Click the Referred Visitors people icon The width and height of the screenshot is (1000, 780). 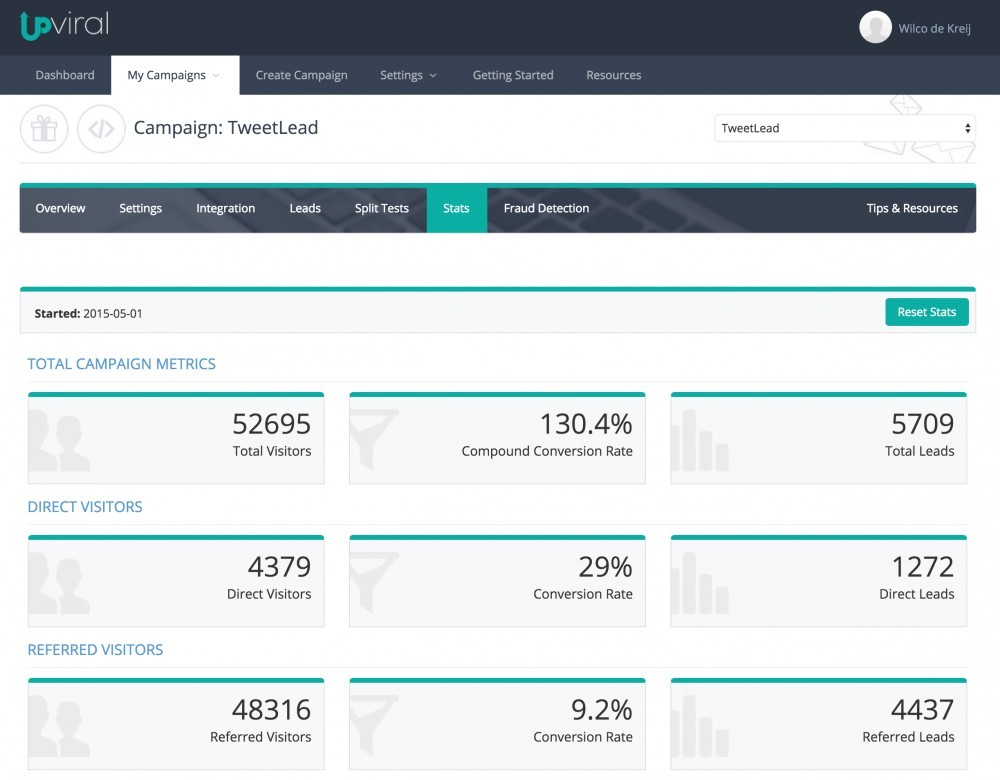(59, 726)
